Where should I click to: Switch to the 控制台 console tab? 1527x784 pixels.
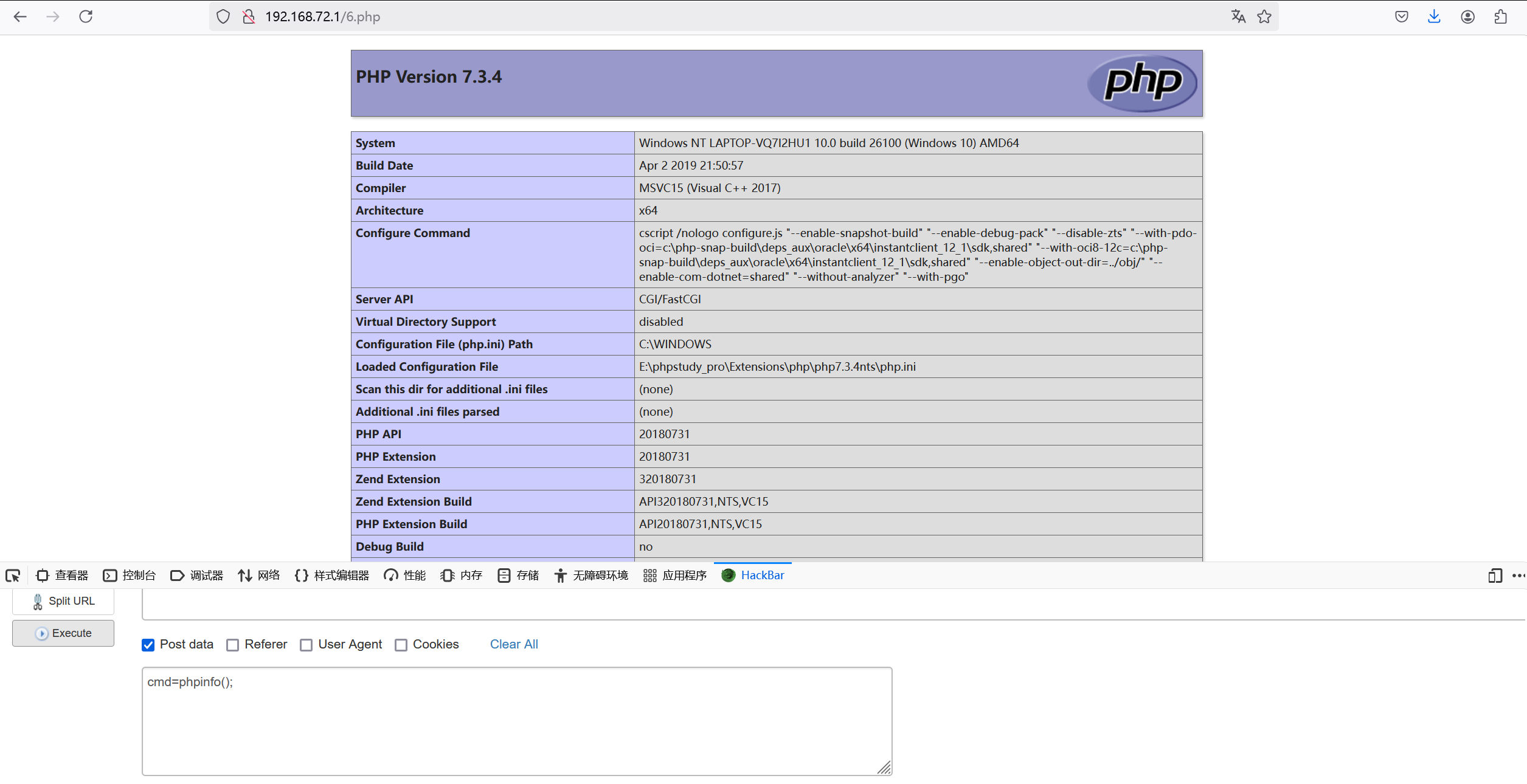(x=130, y=575)
